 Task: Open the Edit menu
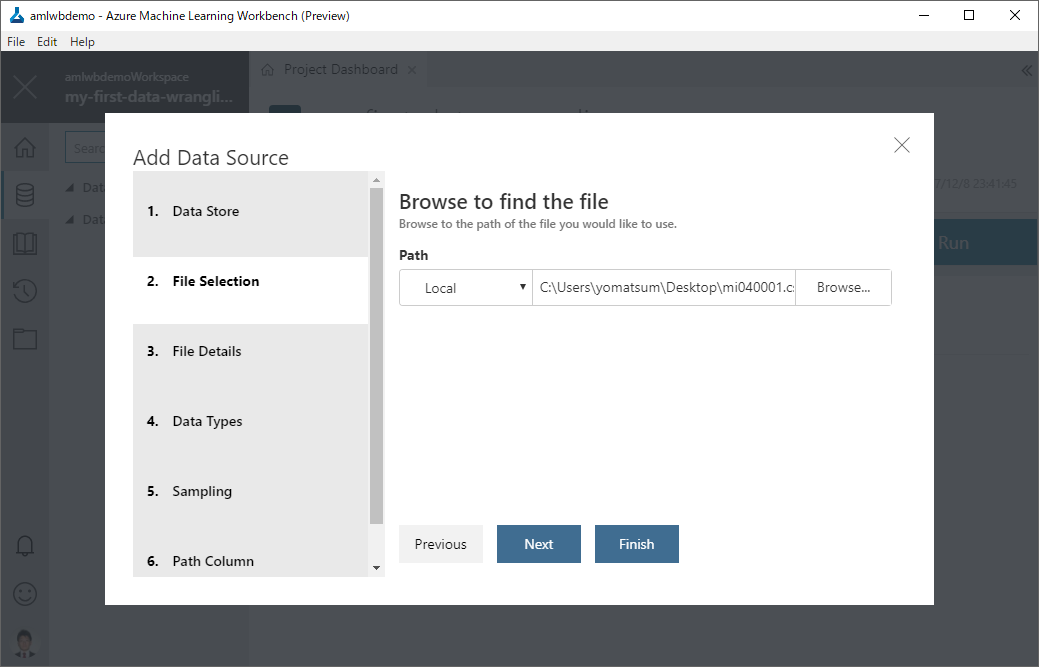click(x=46, y=42)
